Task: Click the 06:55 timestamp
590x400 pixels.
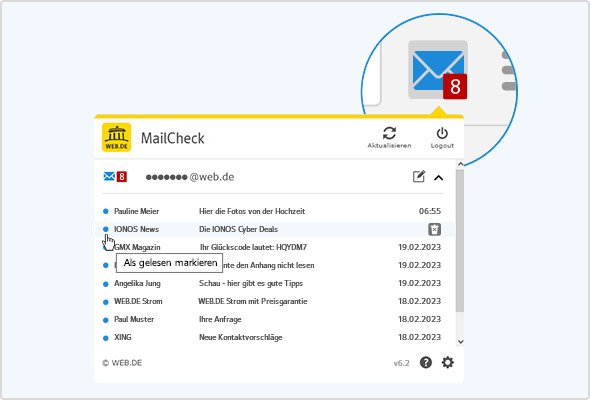Action: tap(430, 211)
